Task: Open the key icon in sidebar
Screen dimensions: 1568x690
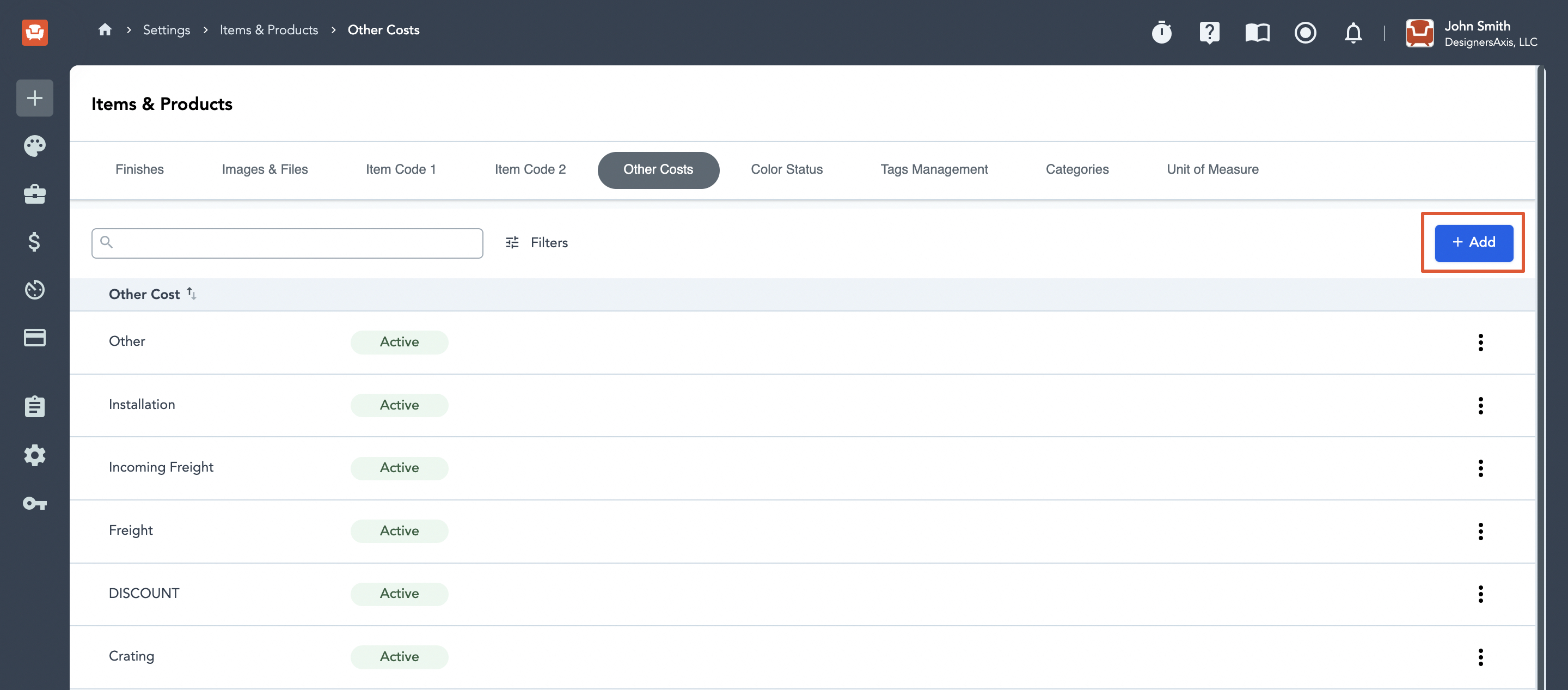Action: pos(35,503)
